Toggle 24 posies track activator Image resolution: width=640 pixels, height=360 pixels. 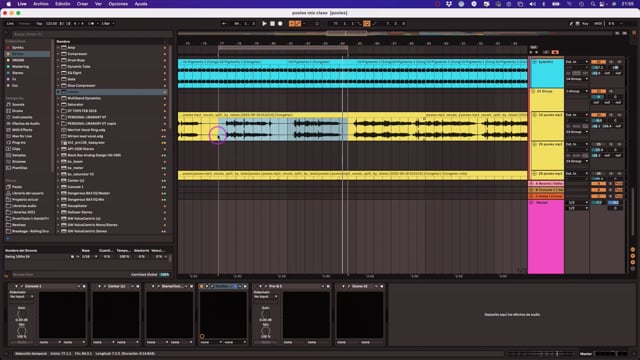point(598,115)
